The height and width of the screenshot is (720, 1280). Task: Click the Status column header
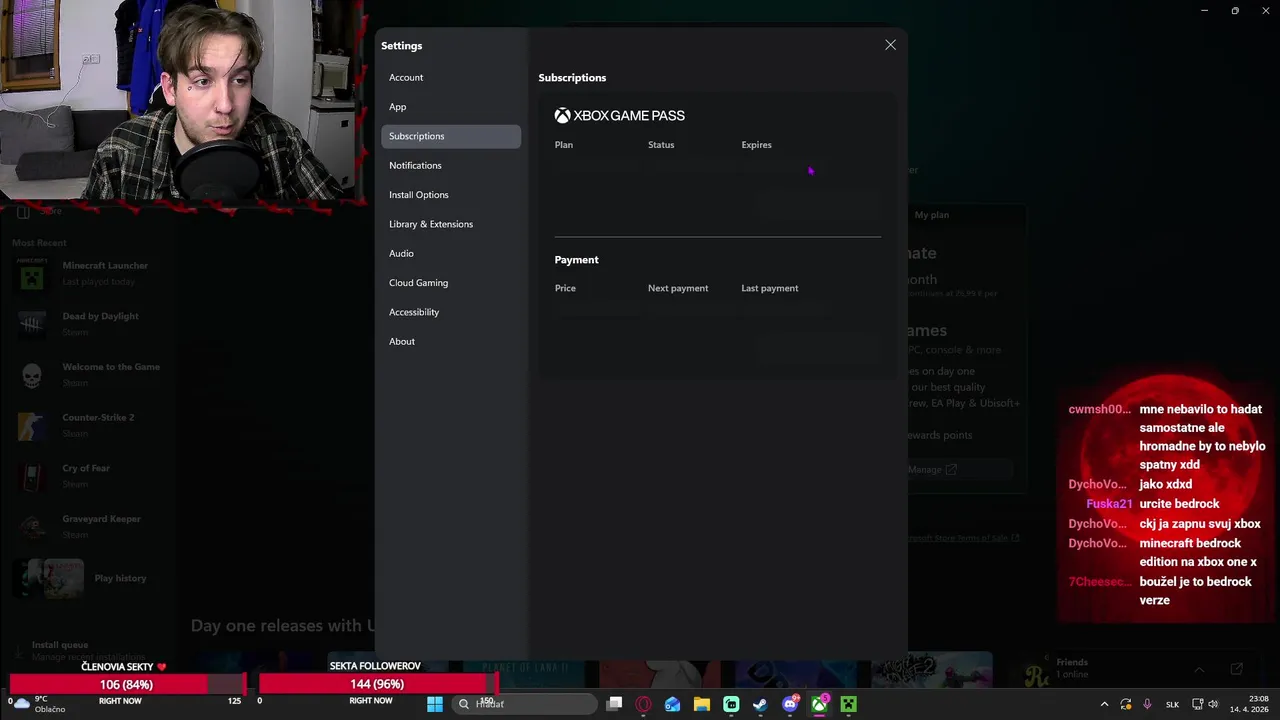(x=661, y=145)
